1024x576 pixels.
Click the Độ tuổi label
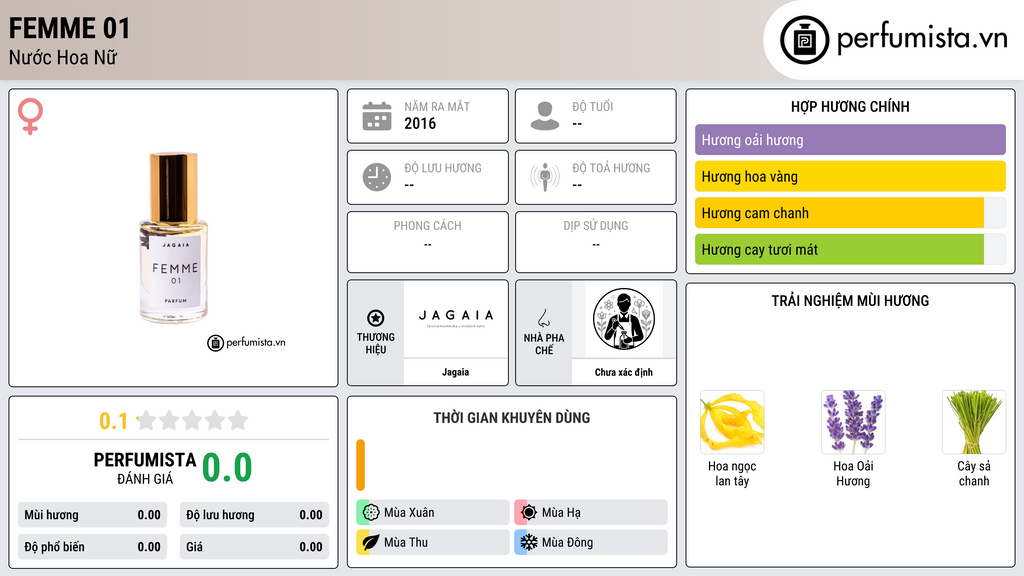(593, 106)
